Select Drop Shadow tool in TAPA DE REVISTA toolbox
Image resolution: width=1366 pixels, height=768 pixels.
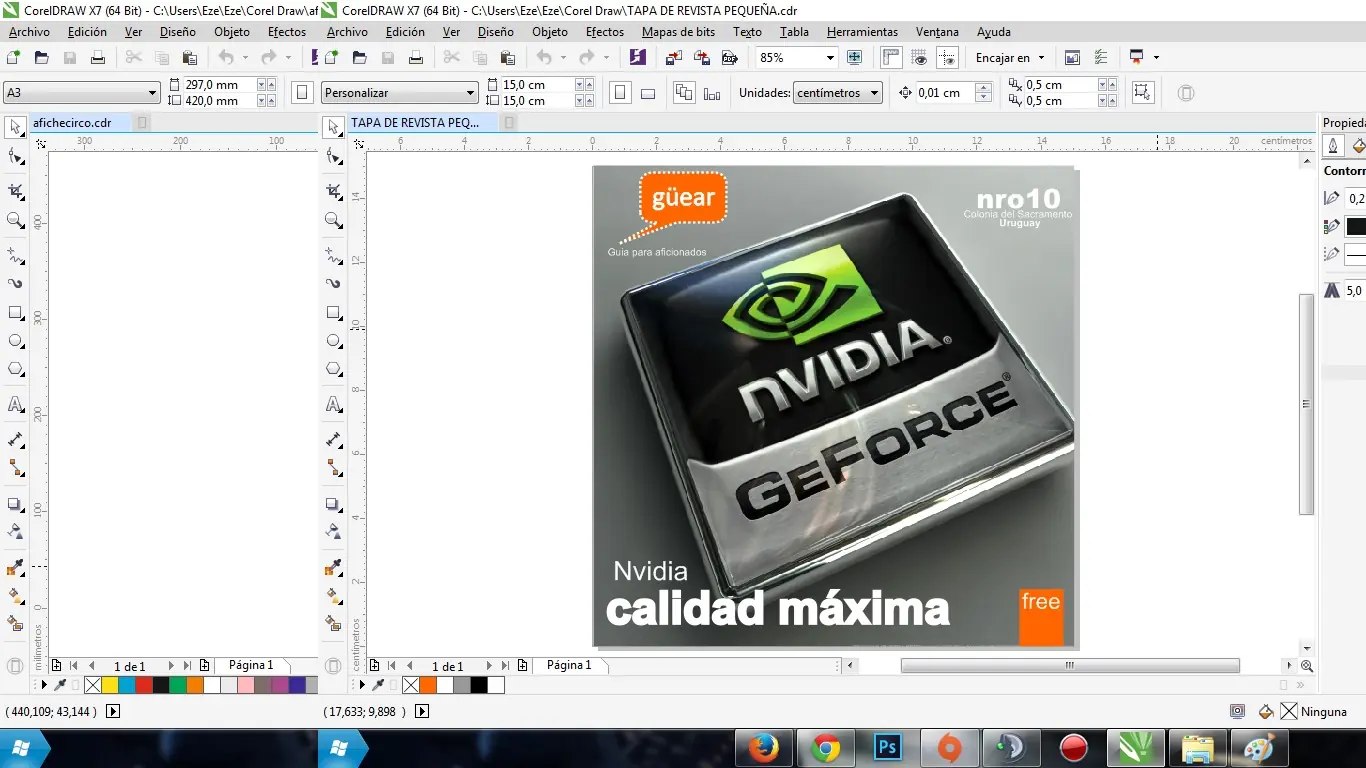pos(334,504)
